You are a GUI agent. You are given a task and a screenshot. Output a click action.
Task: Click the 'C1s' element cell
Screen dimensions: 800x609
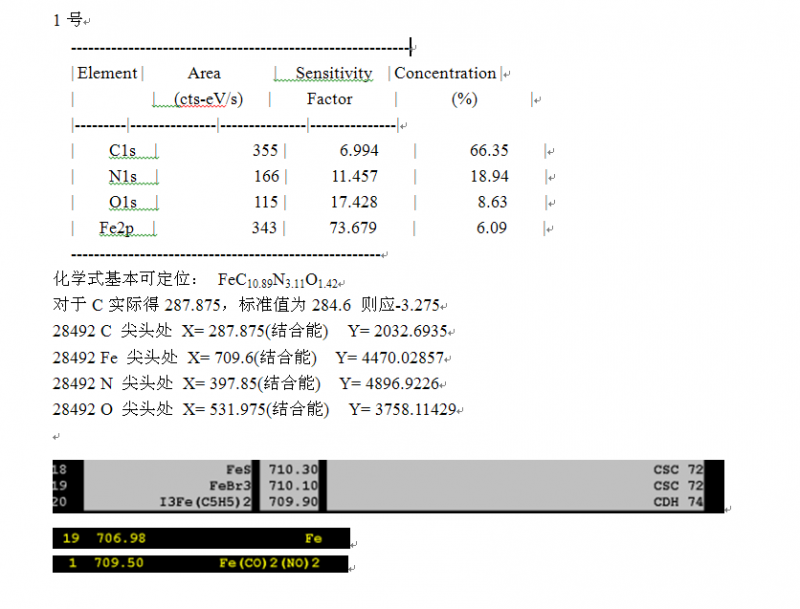(x=122, y=150)
